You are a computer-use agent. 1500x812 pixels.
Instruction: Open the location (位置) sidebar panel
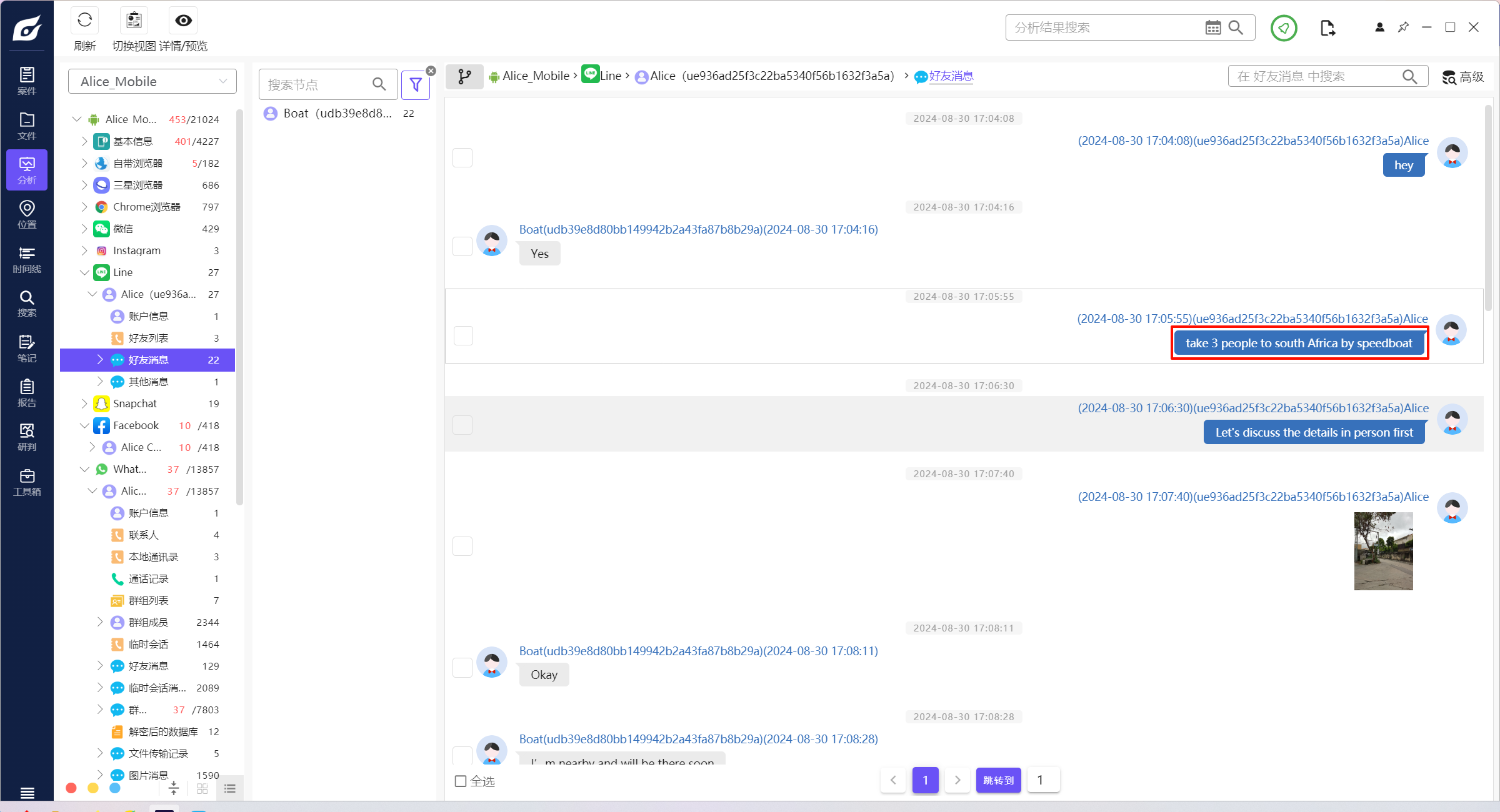(27, 214)
